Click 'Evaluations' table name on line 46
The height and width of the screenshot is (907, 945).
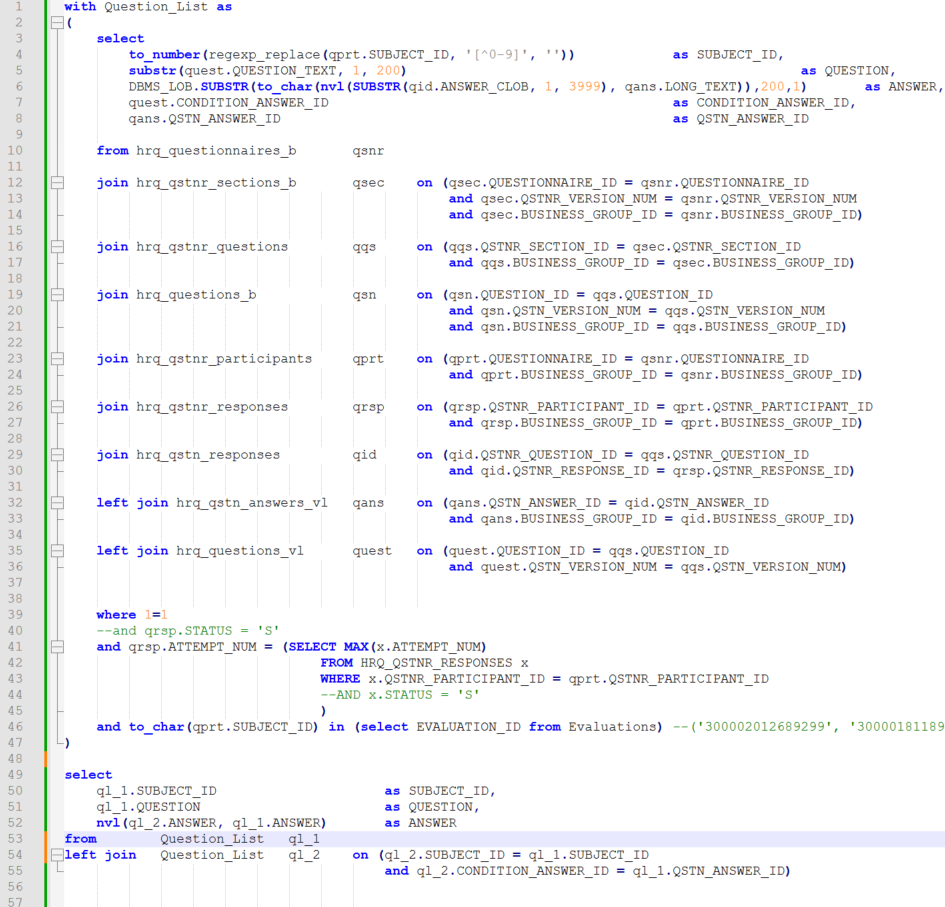(612, 727)
